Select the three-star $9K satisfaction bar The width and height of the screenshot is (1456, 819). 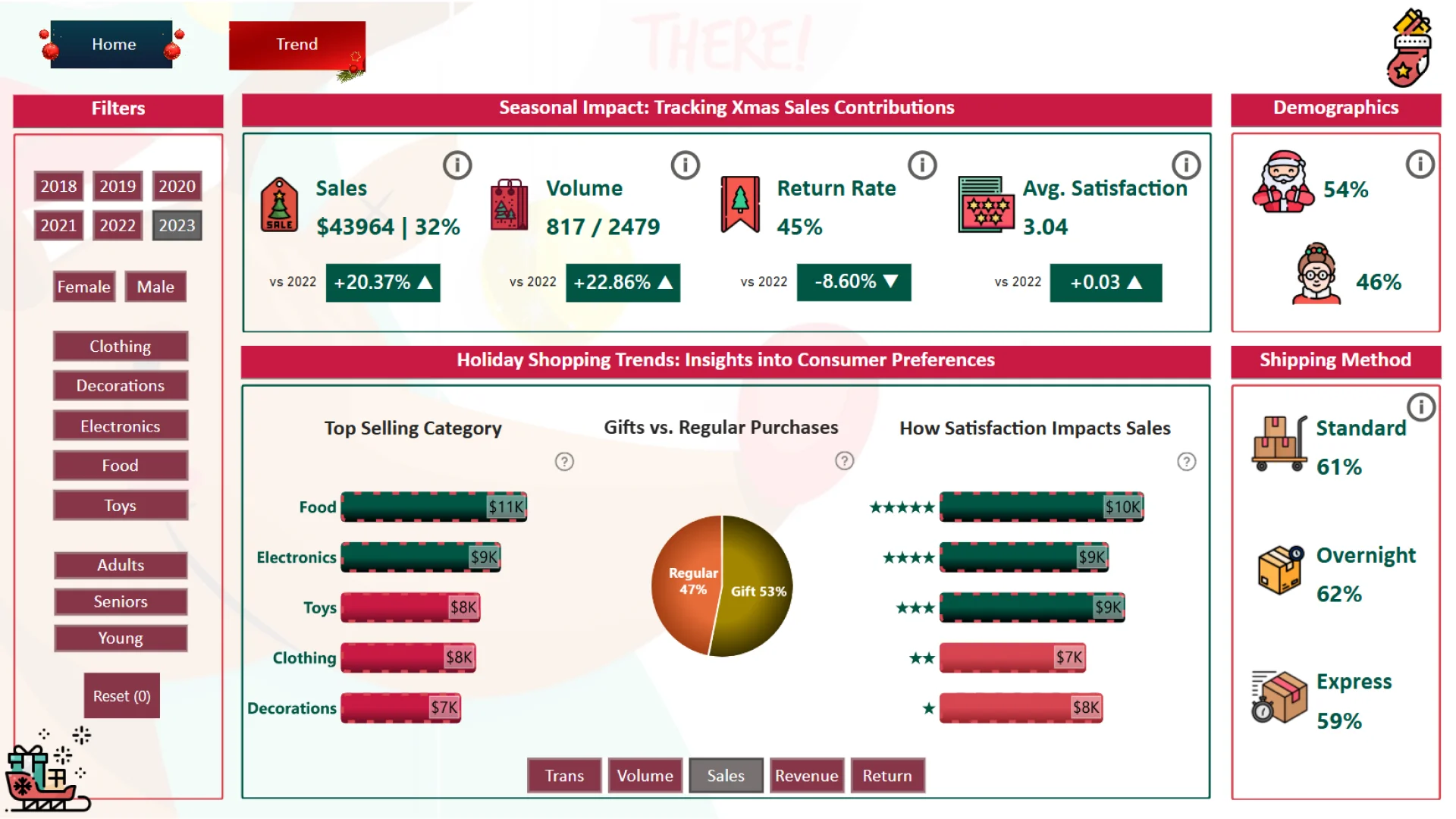[1032, 607]
